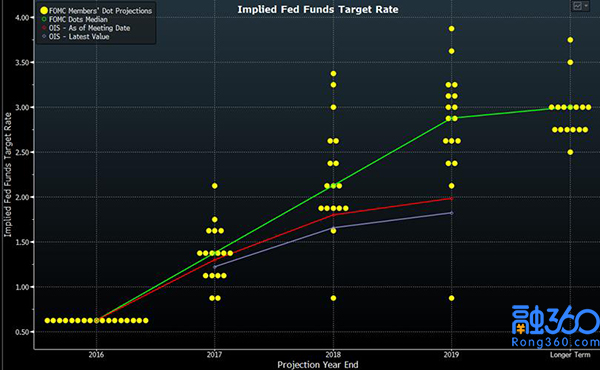Select the 2019 x-axis label

(x=451, y=355)
